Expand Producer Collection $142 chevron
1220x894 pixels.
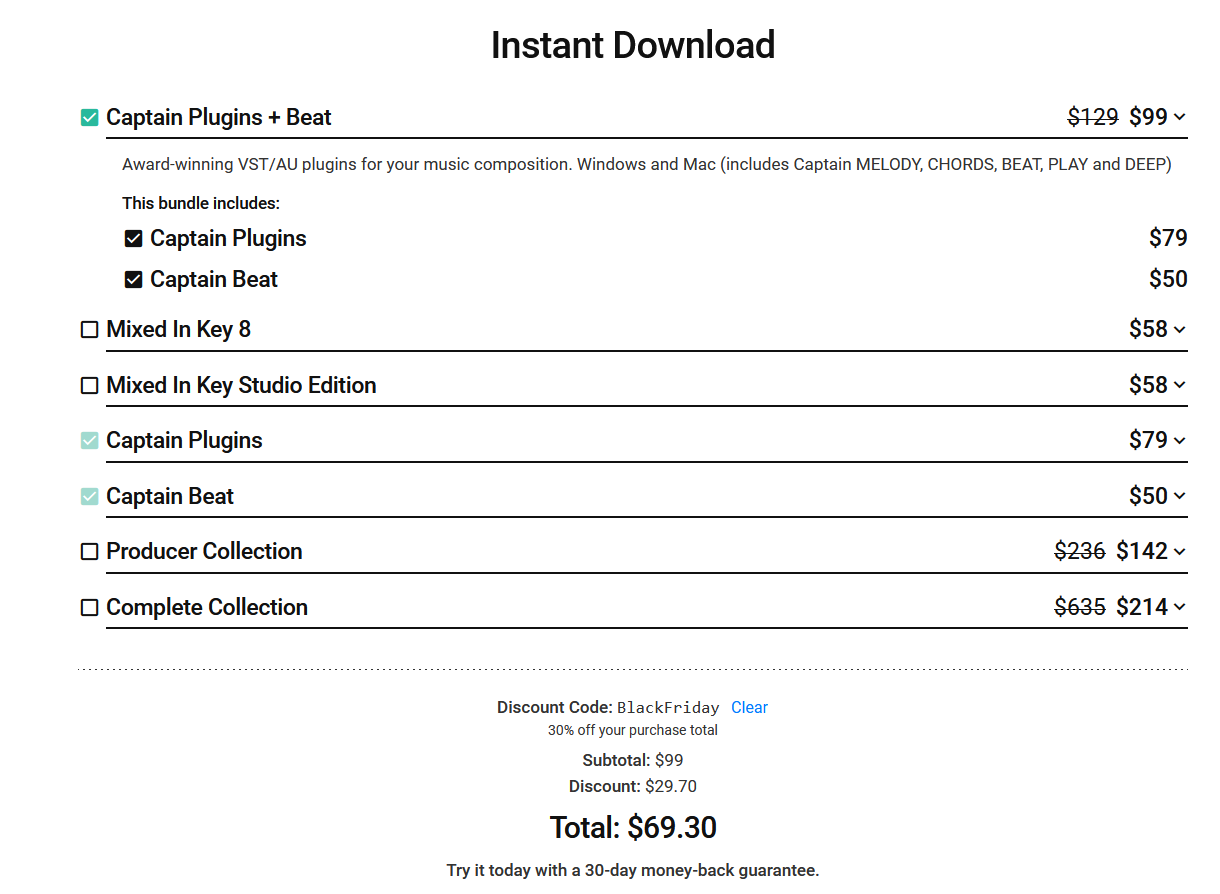point(1180,552)
